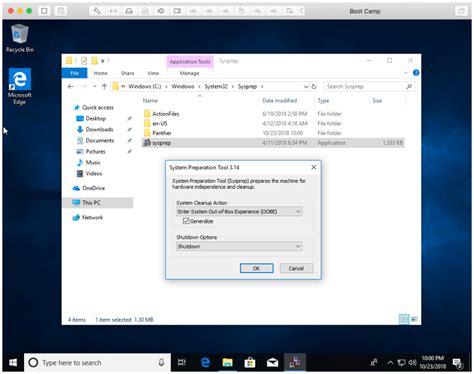
Task: Select Microsoft Edge desktop shortcut
Action: click(20, 87)
